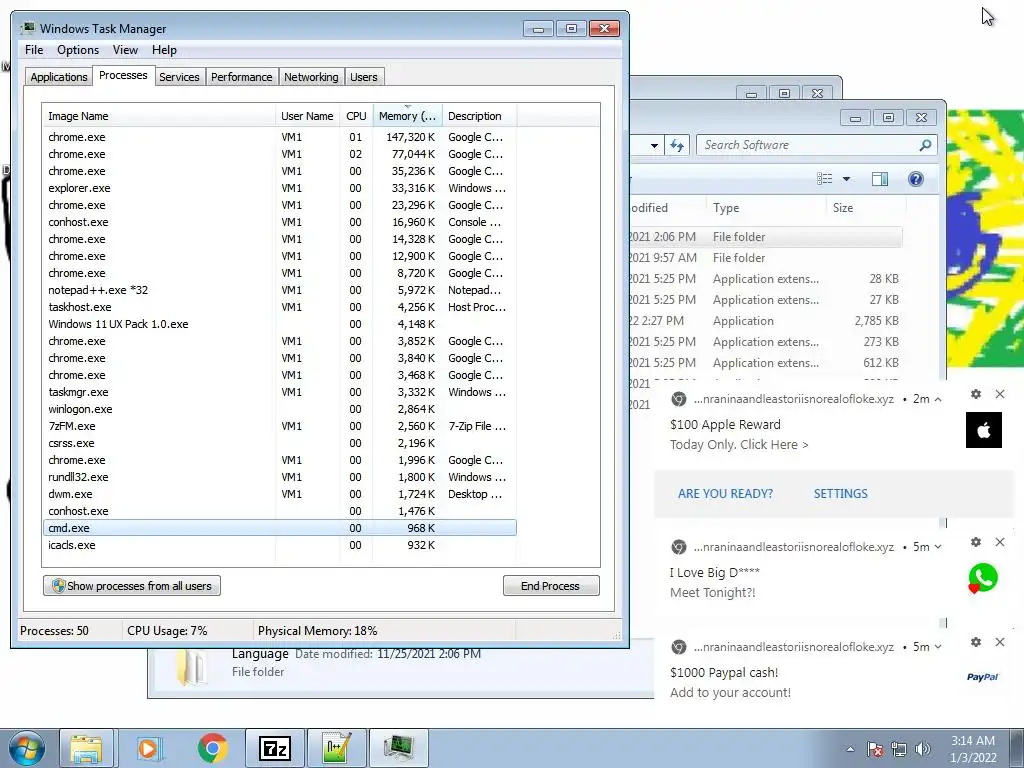Click the Explorer change view icon
This screenshot has height=768, width=1024.
[x=825, y=179]
